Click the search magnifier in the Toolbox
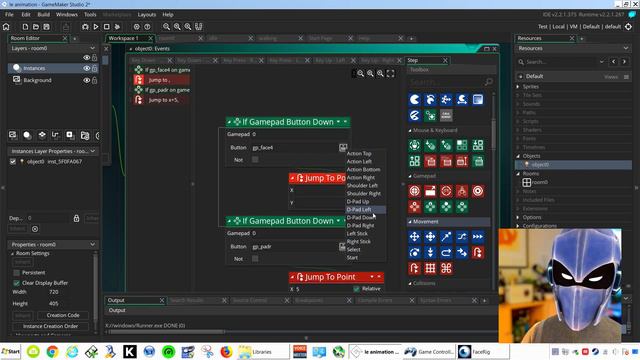This screenshot has width=640, height=360. pos(488,82)
